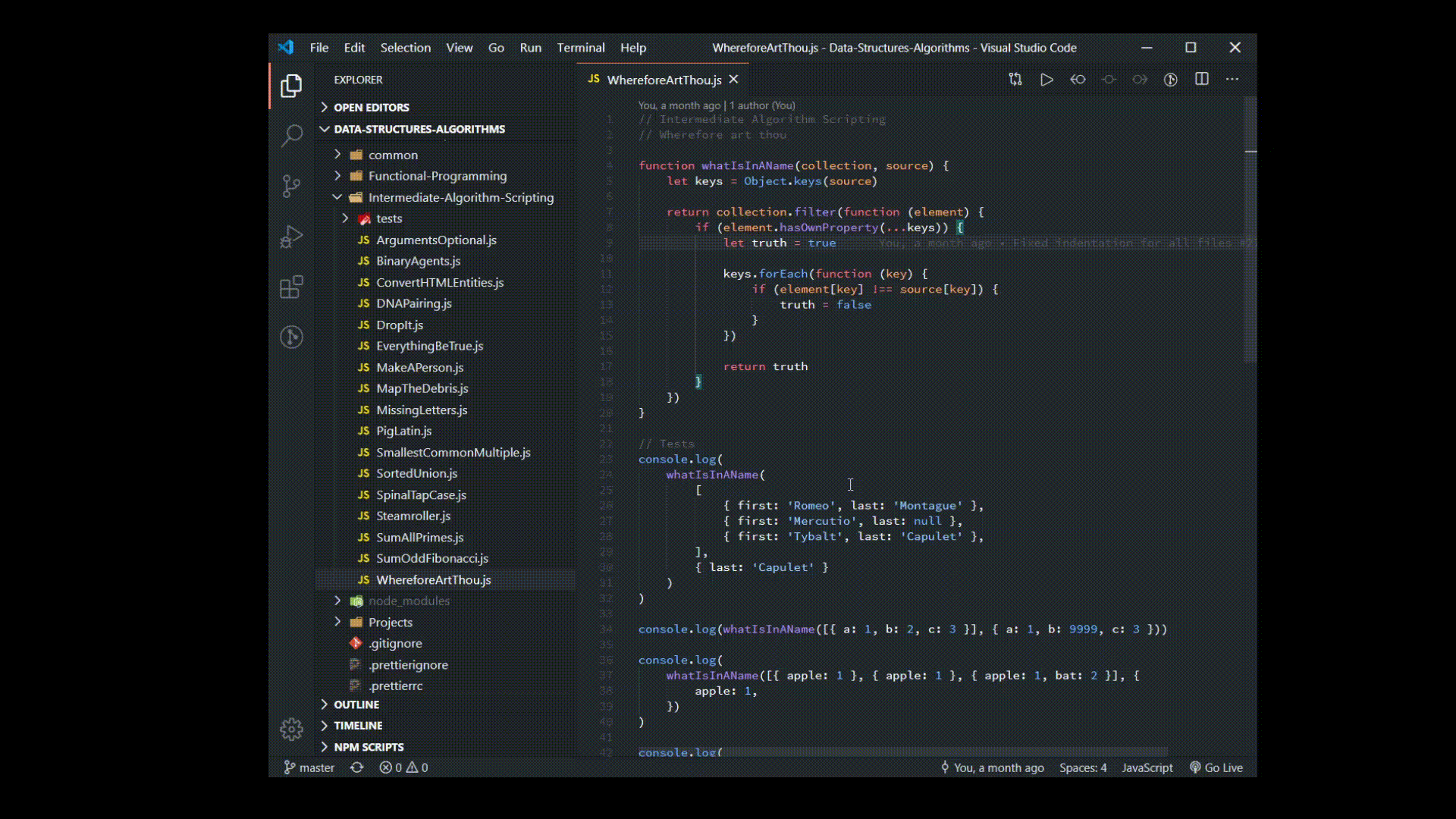Open the Terminal menu
1456x819 pixels.
[x=581, y=47]
